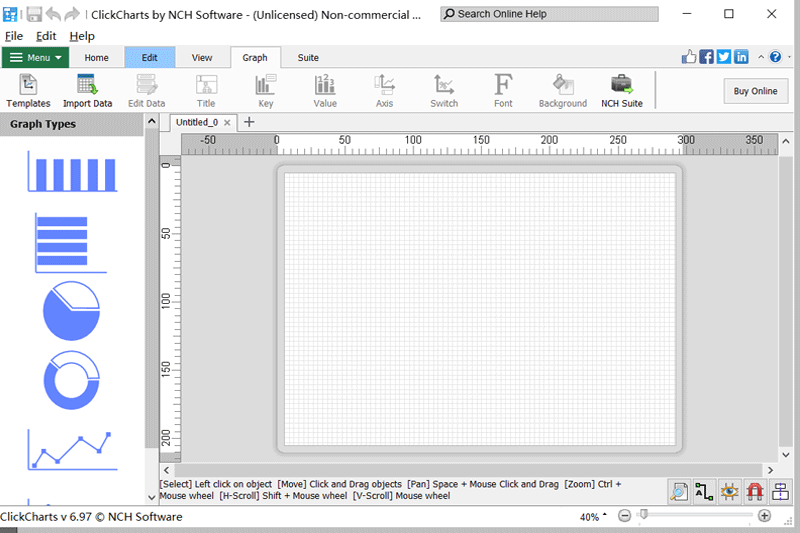Viewport: 800px width, 533px height.
Task: Select the line chart graph type
Action: click(72, 450)
